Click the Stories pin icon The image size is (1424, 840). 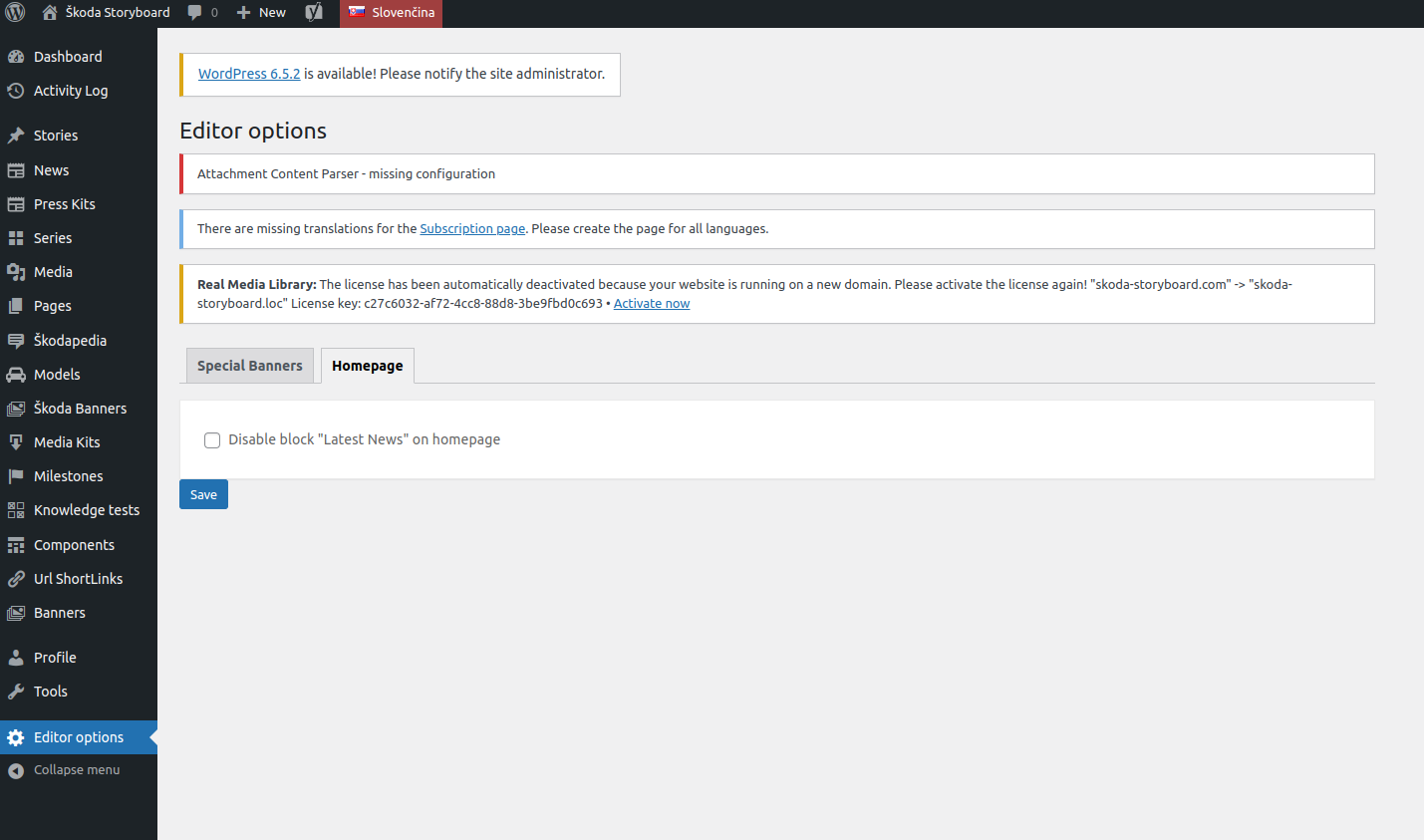[16, 136]
